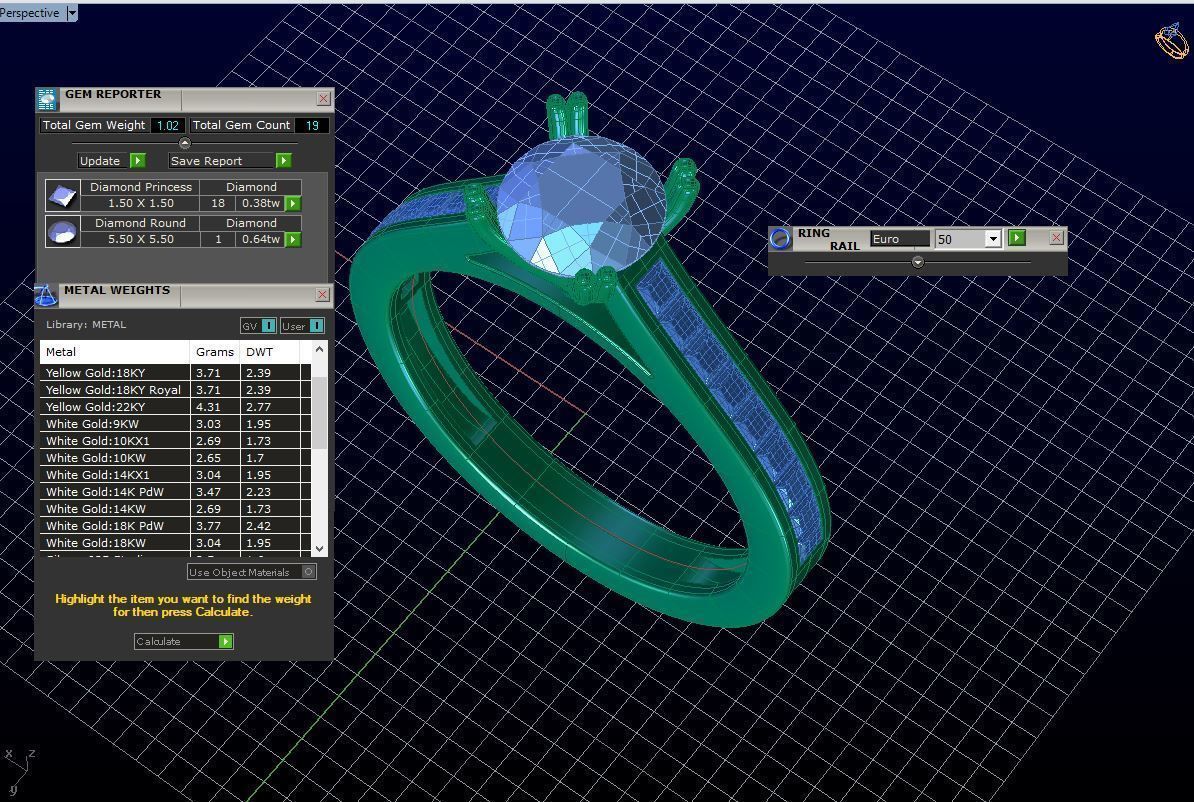The width and height of the screenshot is (1194, 802).
Task: Click the green arrow next to Update
Action: pos(137,161)
